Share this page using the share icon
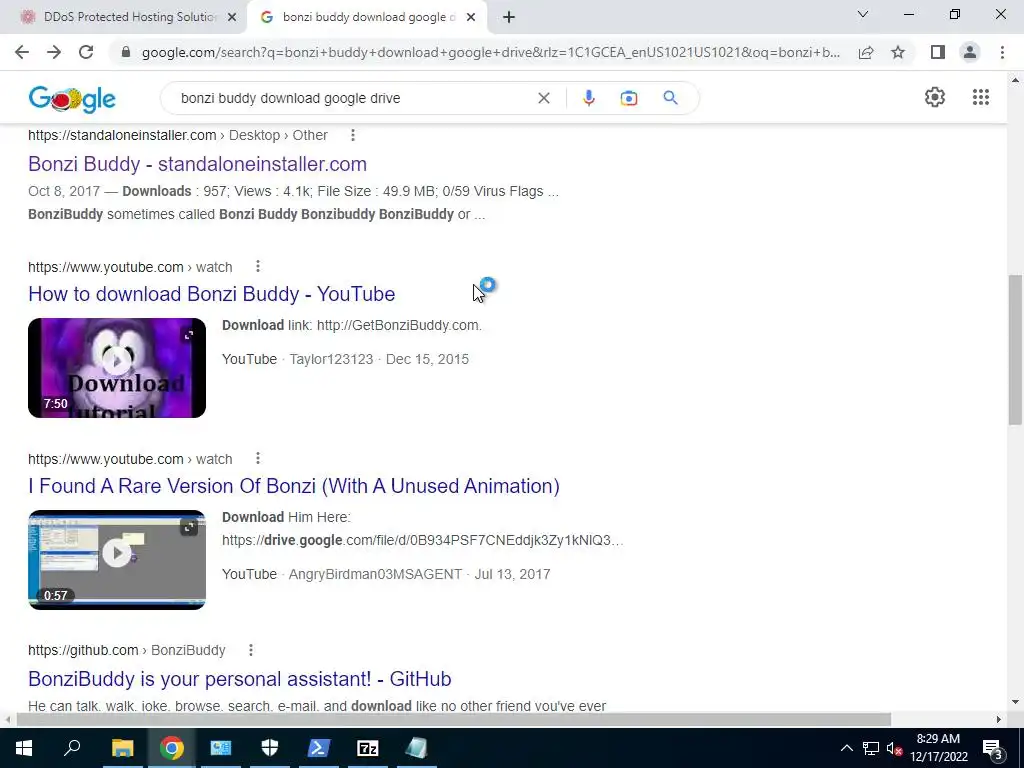 (x=866, y=52)
